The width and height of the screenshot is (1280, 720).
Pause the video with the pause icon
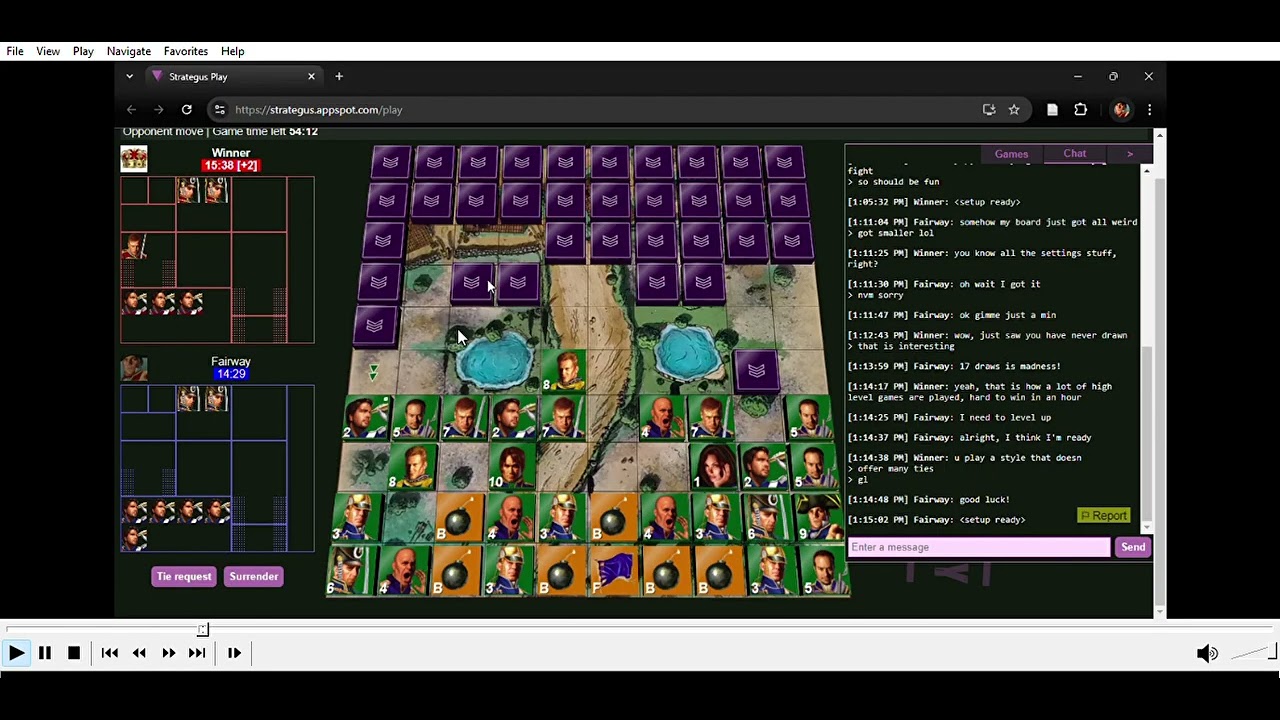[x=45, y=653]
